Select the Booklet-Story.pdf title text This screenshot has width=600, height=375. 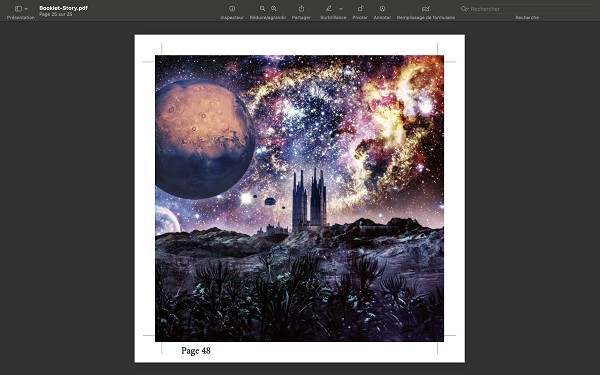pos(64,8)
